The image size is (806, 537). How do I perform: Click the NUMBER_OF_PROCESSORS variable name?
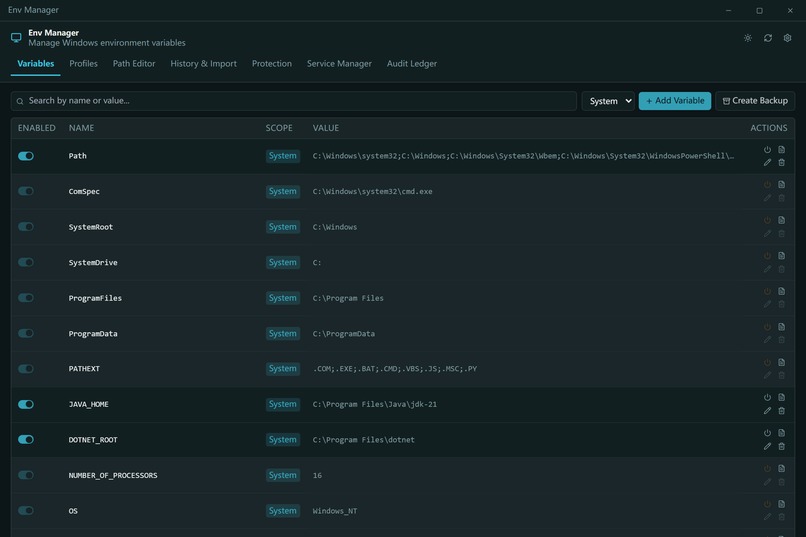click(113, 475)
